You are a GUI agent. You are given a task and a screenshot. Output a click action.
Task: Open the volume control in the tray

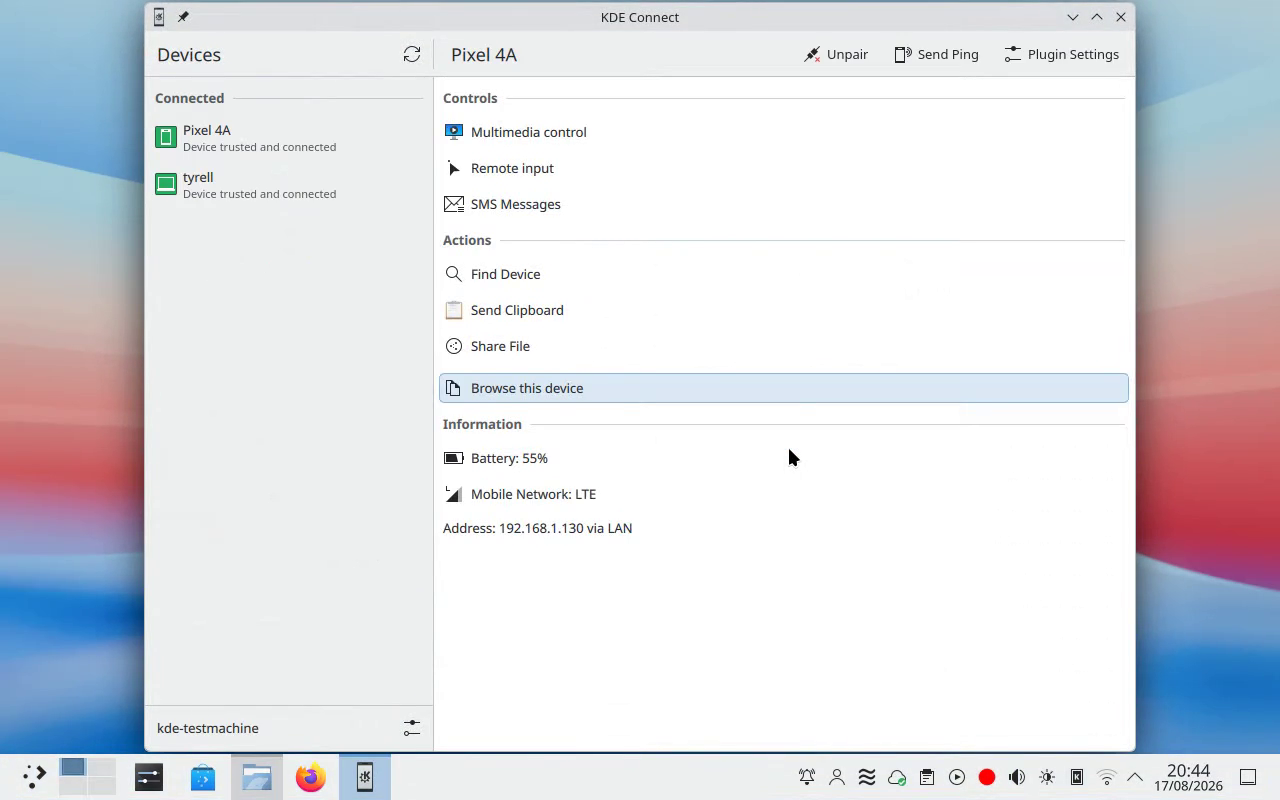tap(1017, 777)
